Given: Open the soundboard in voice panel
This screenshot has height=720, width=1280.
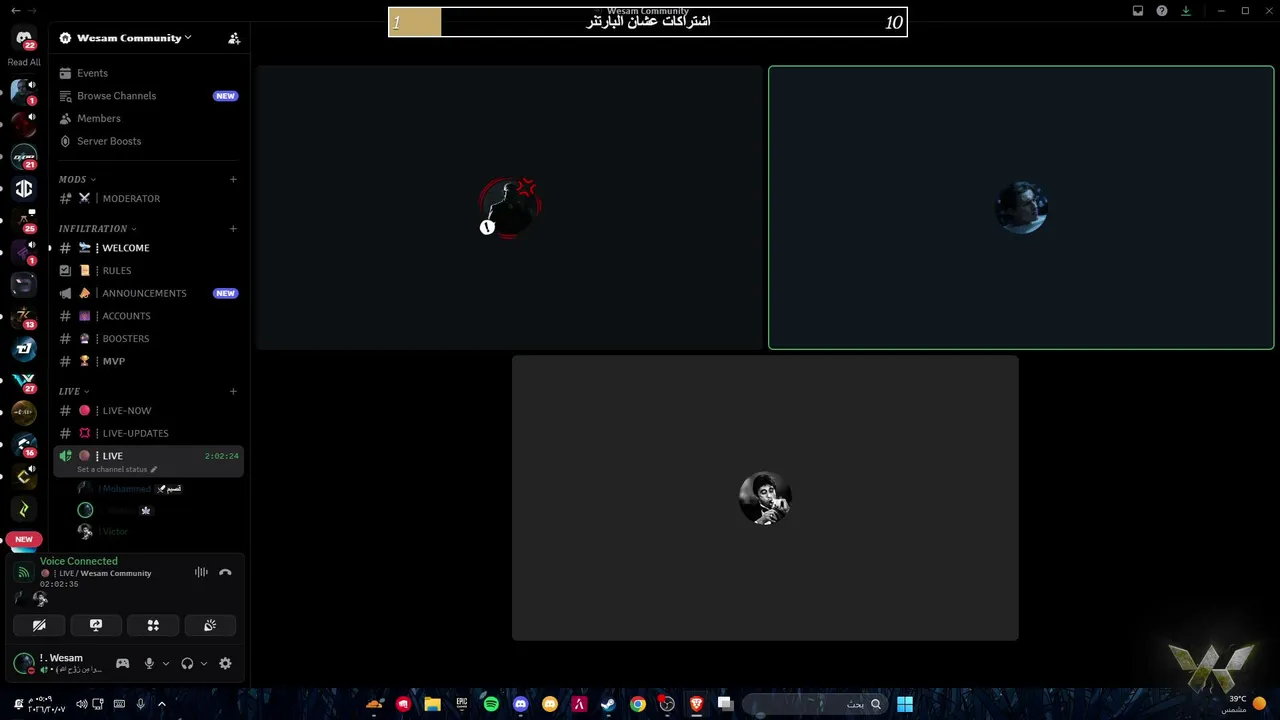Looking at the screenshot, I should point(210,625).
